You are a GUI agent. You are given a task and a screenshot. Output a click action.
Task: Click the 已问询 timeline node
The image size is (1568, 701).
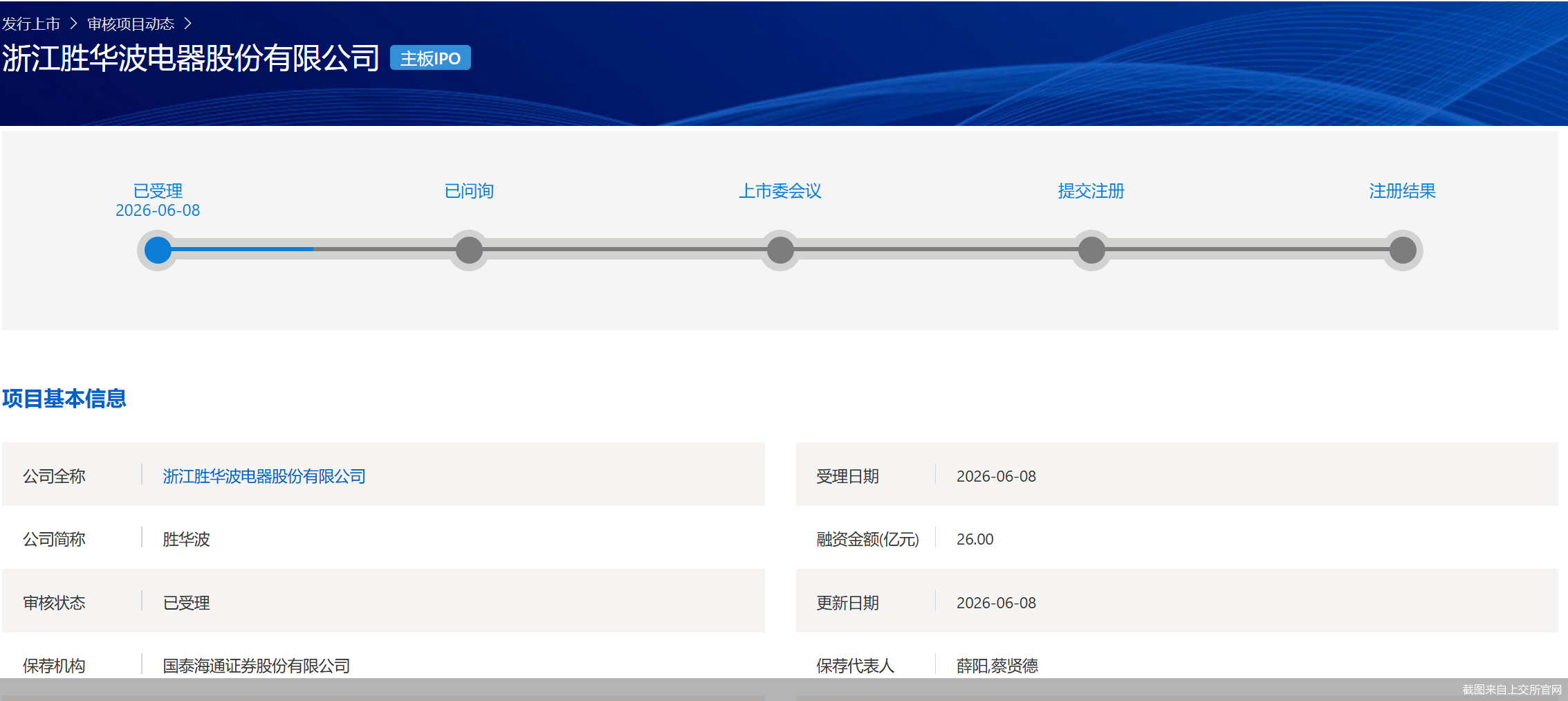(x=469, y=250)
